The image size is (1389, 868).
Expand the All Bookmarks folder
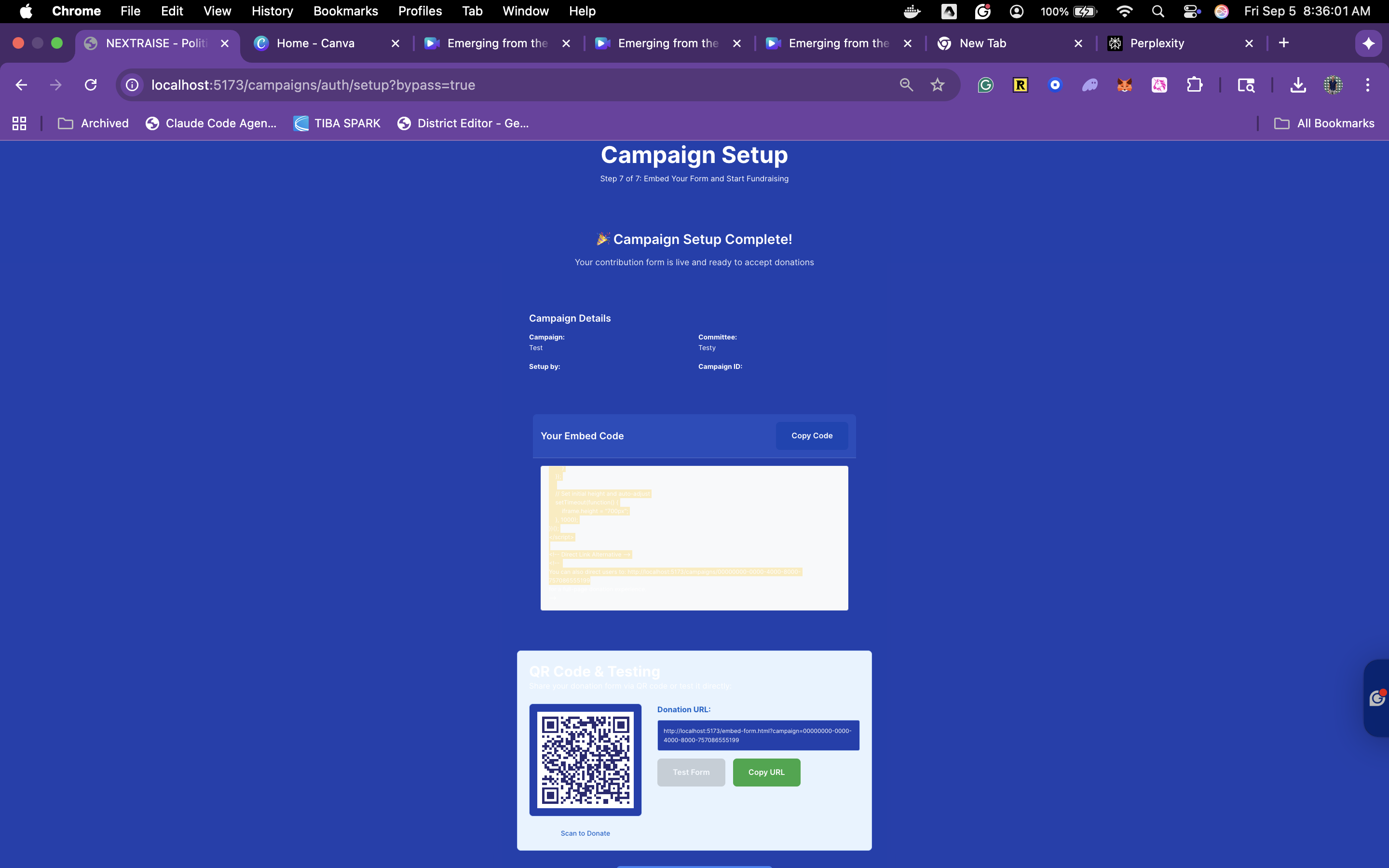coord(1324,123)
